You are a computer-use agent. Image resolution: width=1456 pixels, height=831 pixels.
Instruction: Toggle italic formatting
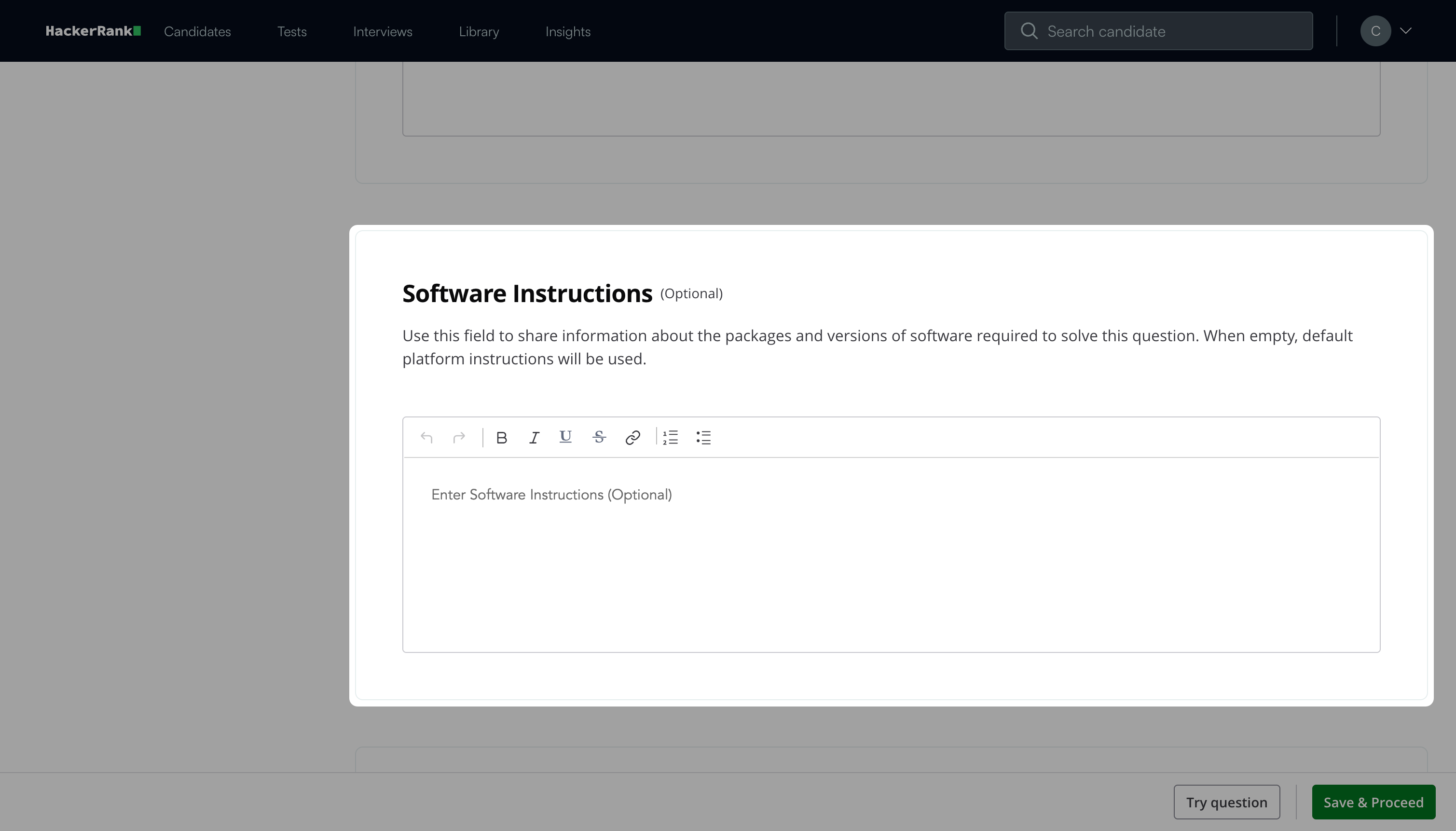[x=534, y=438]
